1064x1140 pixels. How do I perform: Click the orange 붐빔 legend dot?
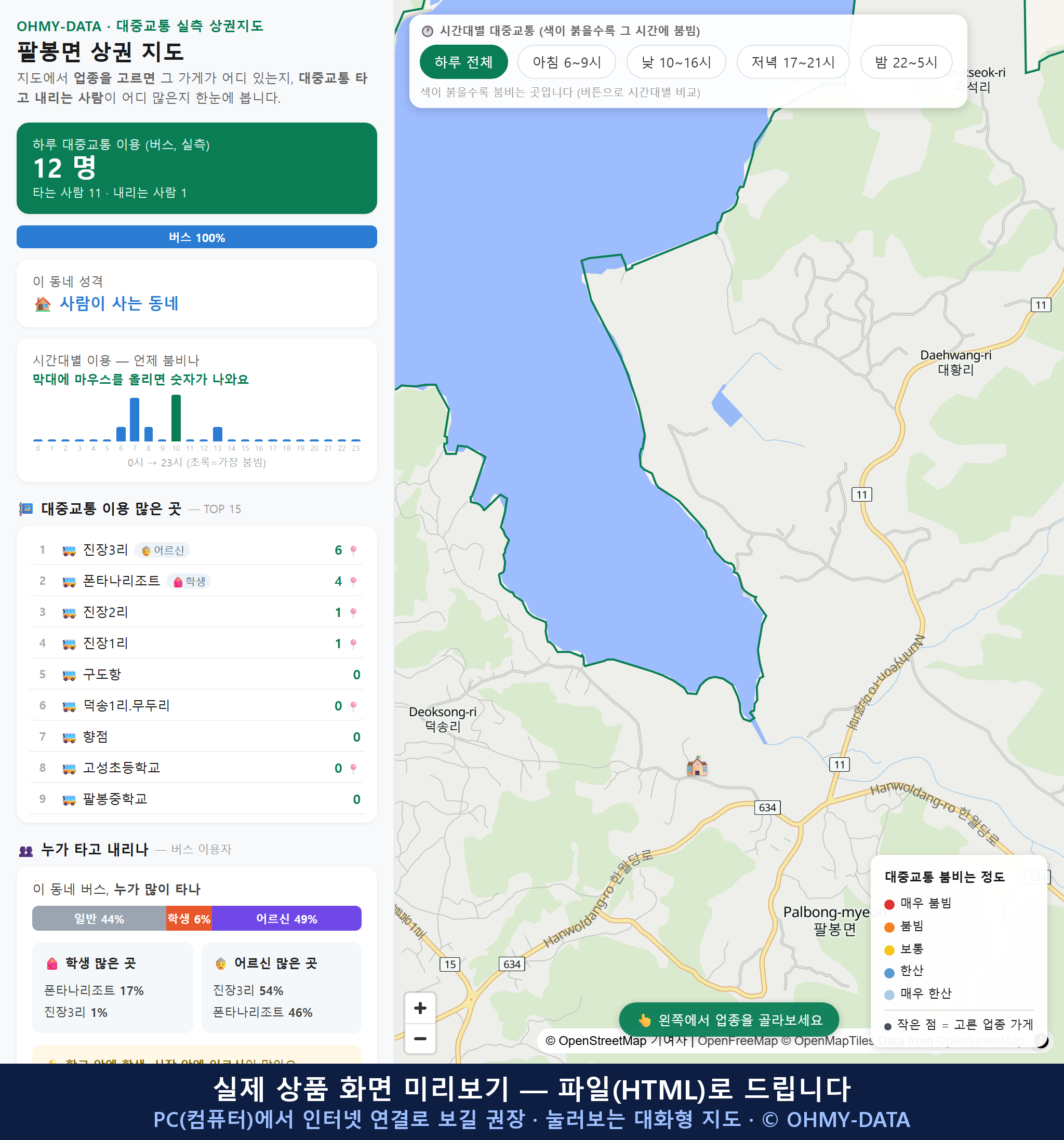(x=889, y=927)
